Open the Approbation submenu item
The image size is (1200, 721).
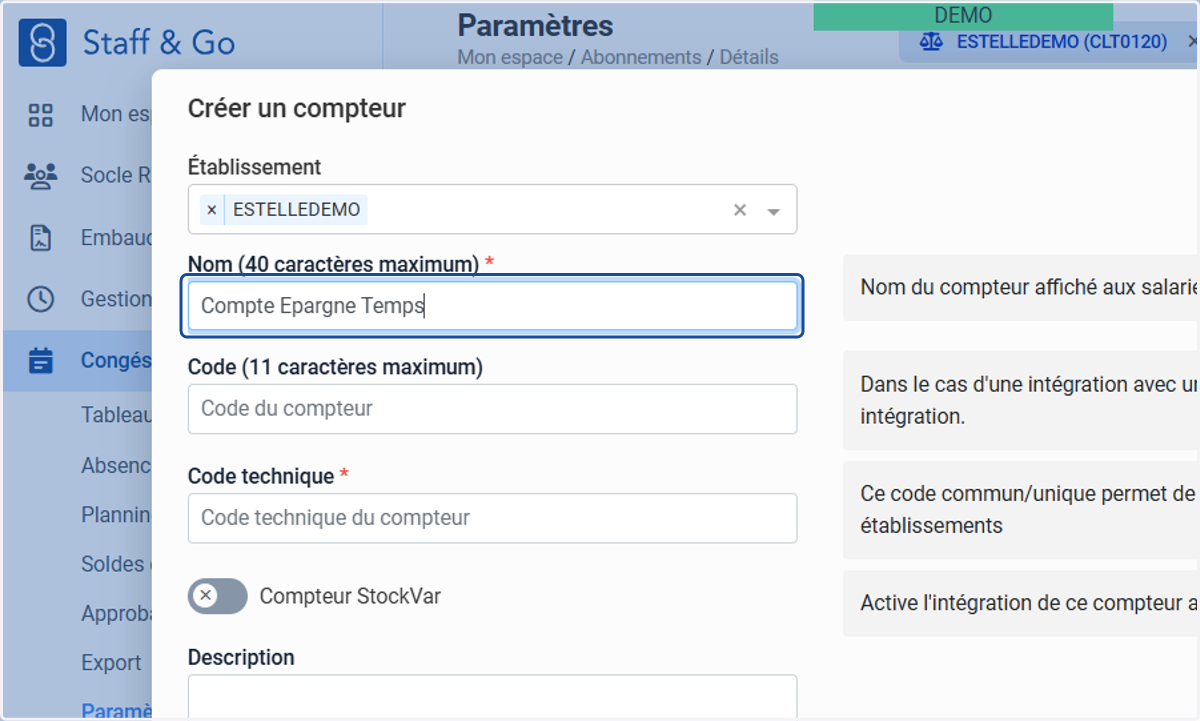pos(116,614)
